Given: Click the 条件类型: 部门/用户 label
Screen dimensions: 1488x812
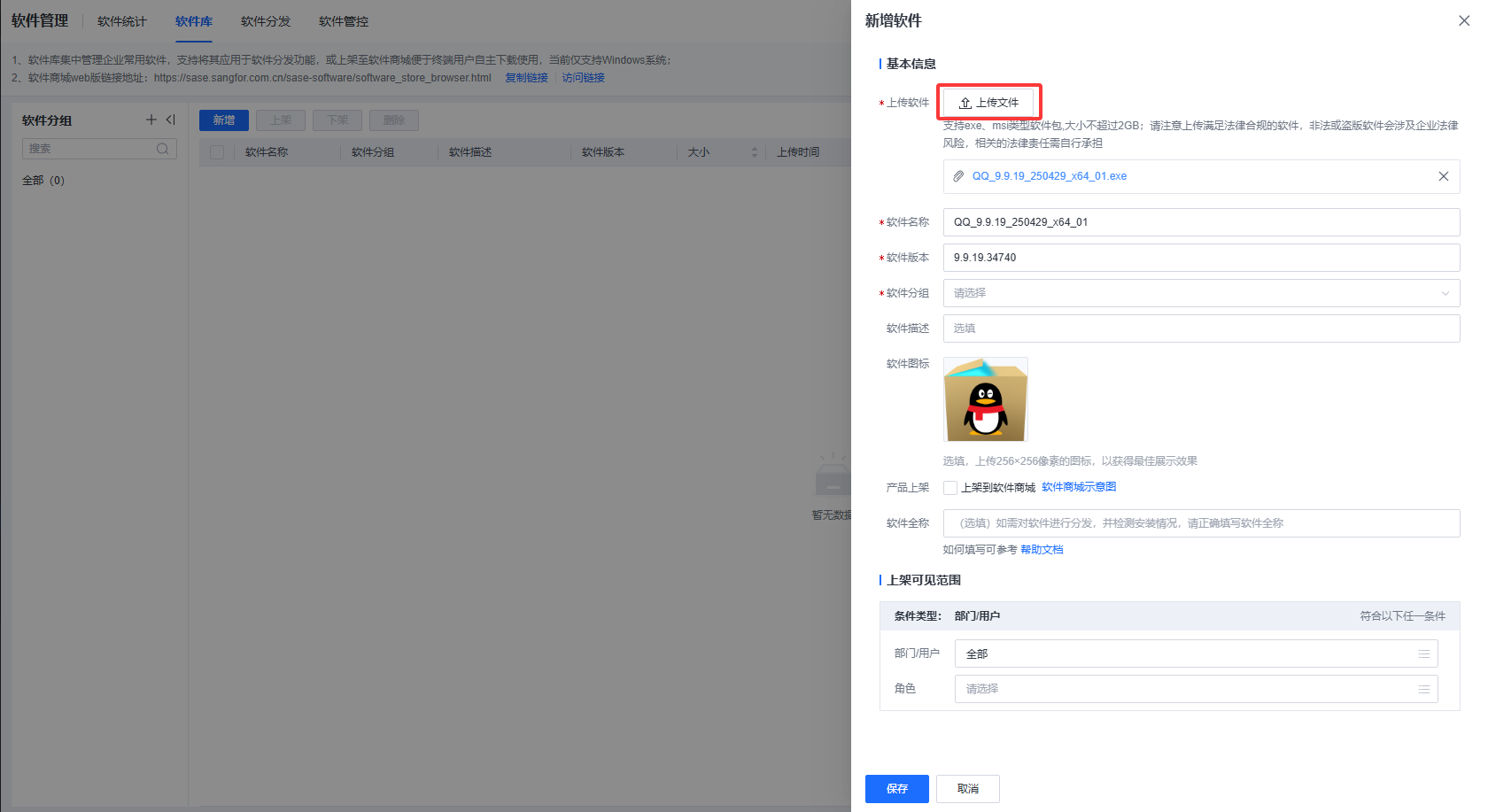Looking at the screenshot, I should click(x=947, y=616).
